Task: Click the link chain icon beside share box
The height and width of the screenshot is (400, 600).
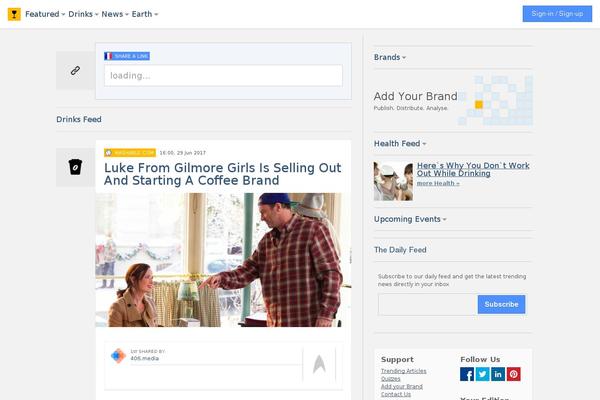Action: (x=75, y=70)
